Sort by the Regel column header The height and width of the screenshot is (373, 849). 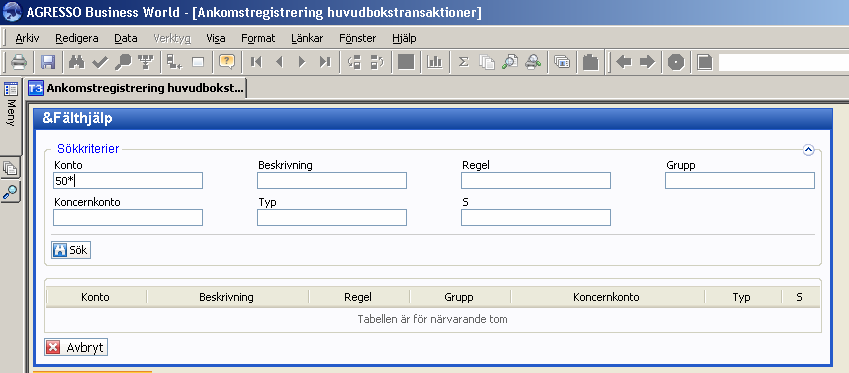(358, 297)
